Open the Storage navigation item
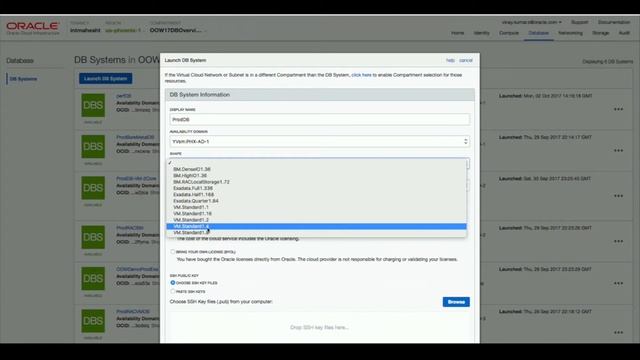 [x=600, y=33]
